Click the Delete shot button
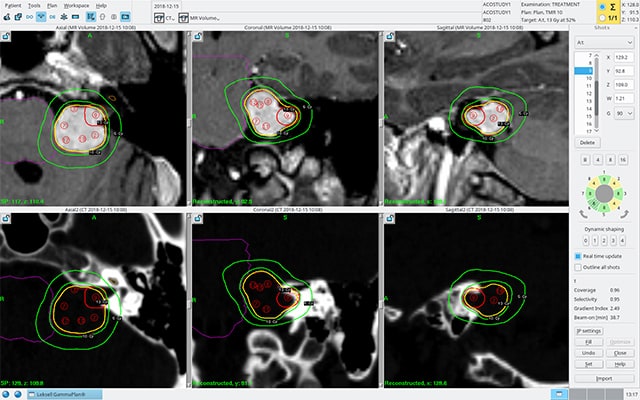 [x=587, y=143]
